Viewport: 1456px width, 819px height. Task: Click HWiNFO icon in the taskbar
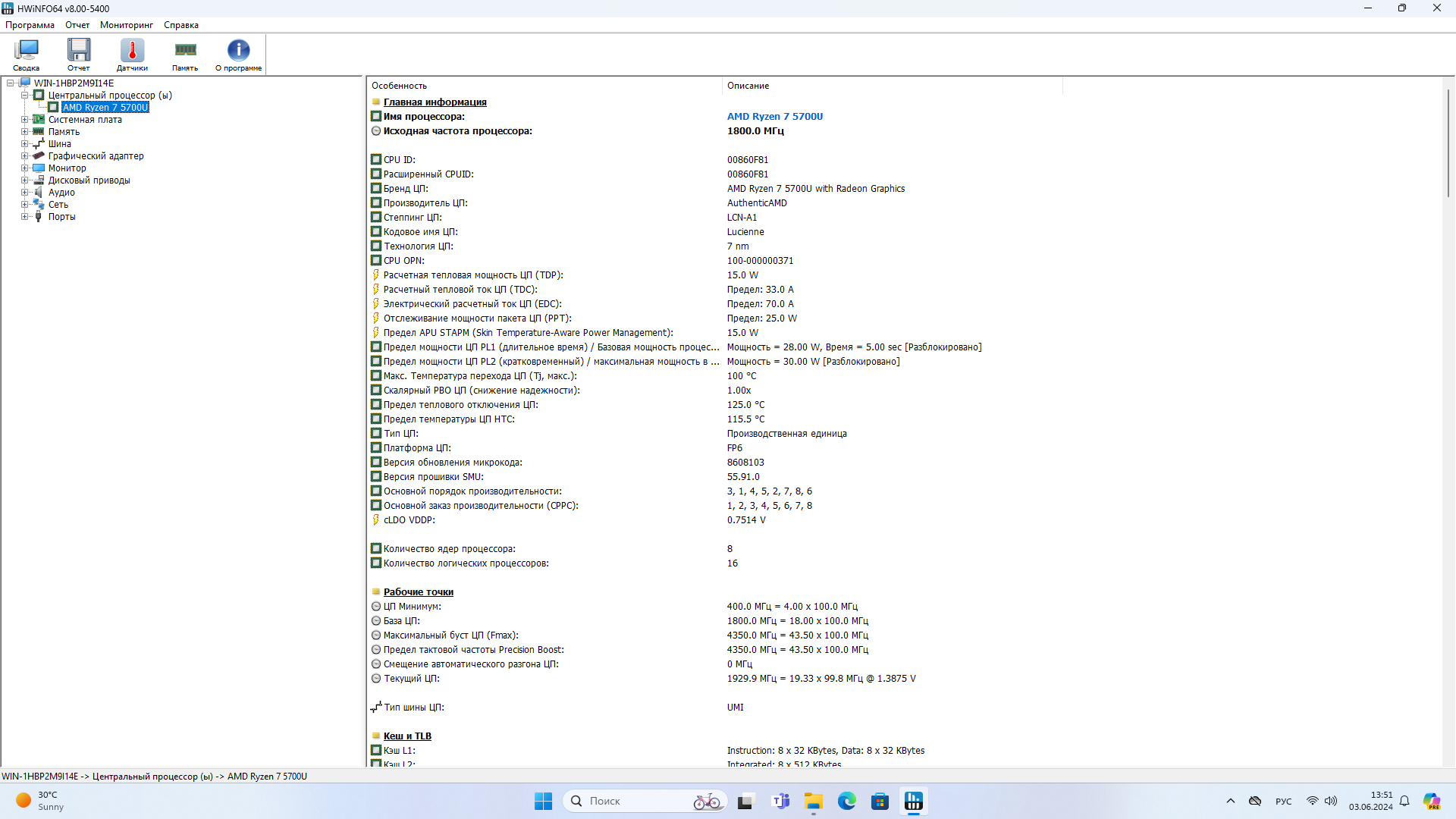(914, 801)
